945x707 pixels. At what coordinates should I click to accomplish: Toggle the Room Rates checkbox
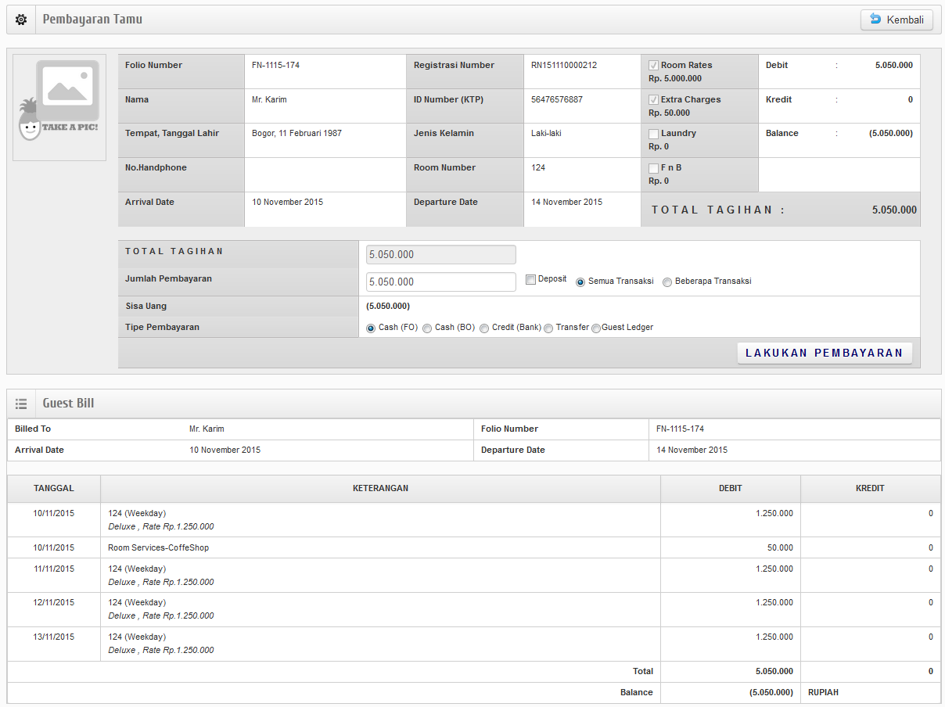click(654, 66)
